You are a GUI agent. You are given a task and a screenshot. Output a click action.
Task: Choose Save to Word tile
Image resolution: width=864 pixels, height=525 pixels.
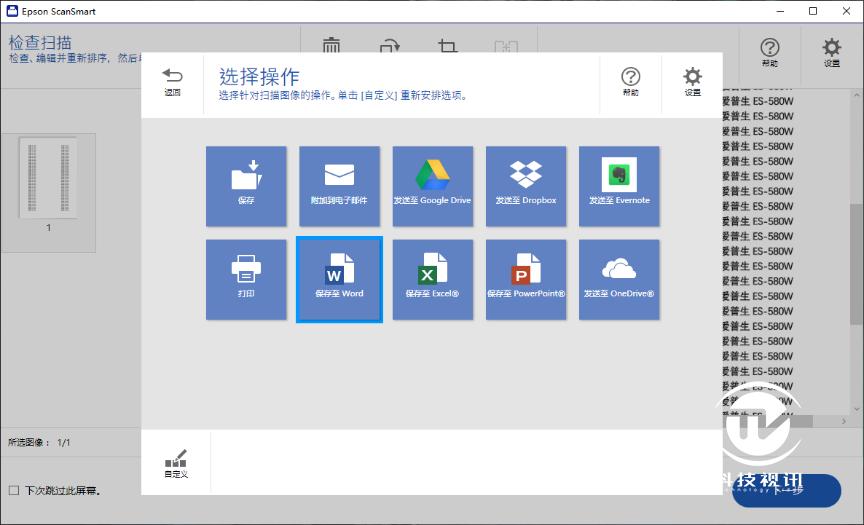(x=339, y=279)
